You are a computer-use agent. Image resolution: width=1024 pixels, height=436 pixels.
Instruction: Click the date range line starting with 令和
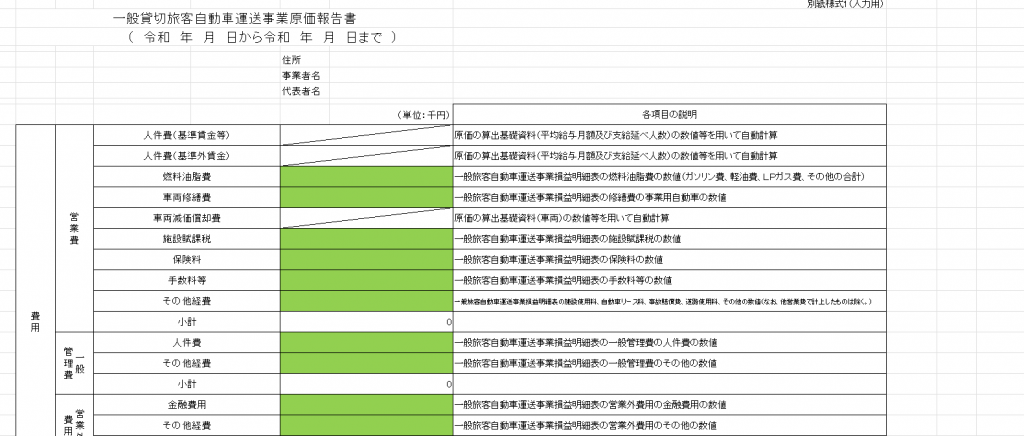tap(262, 38)
